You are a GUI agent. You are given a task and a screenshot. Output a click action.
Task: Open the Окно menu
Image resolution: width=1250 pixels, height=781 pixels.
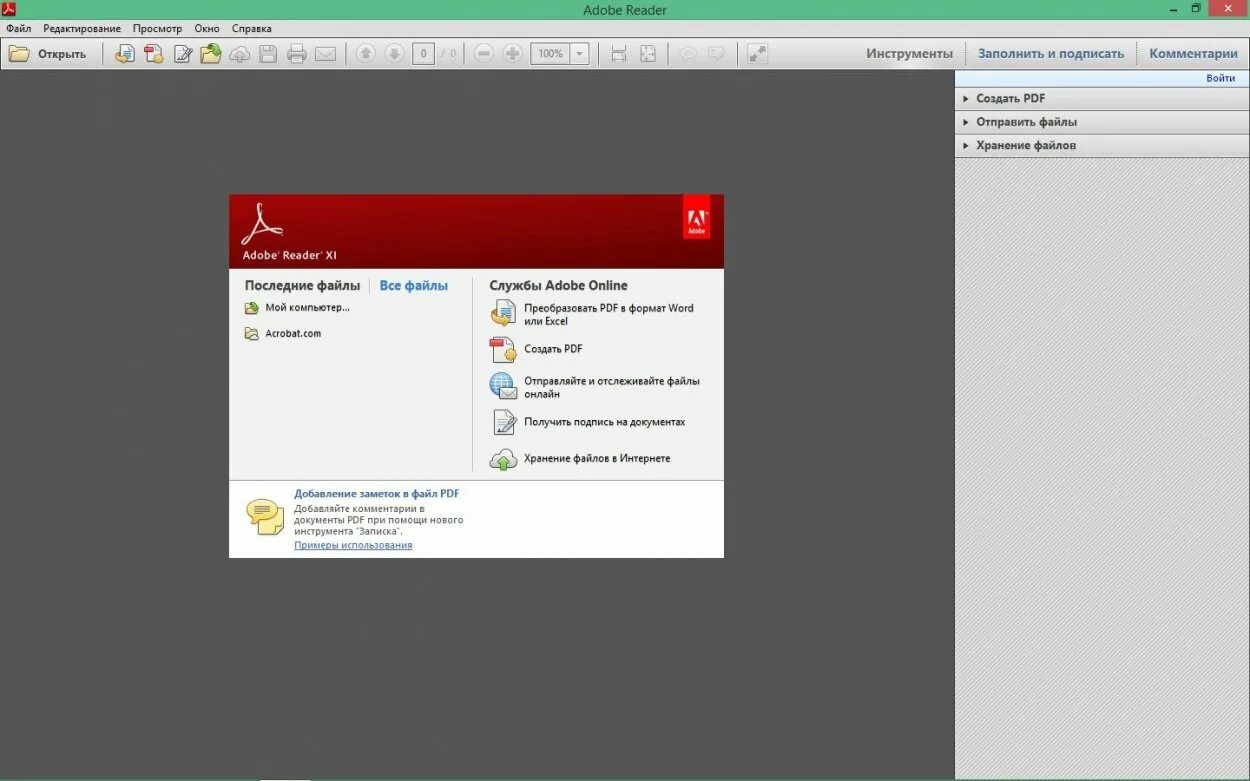pos(207,29)
